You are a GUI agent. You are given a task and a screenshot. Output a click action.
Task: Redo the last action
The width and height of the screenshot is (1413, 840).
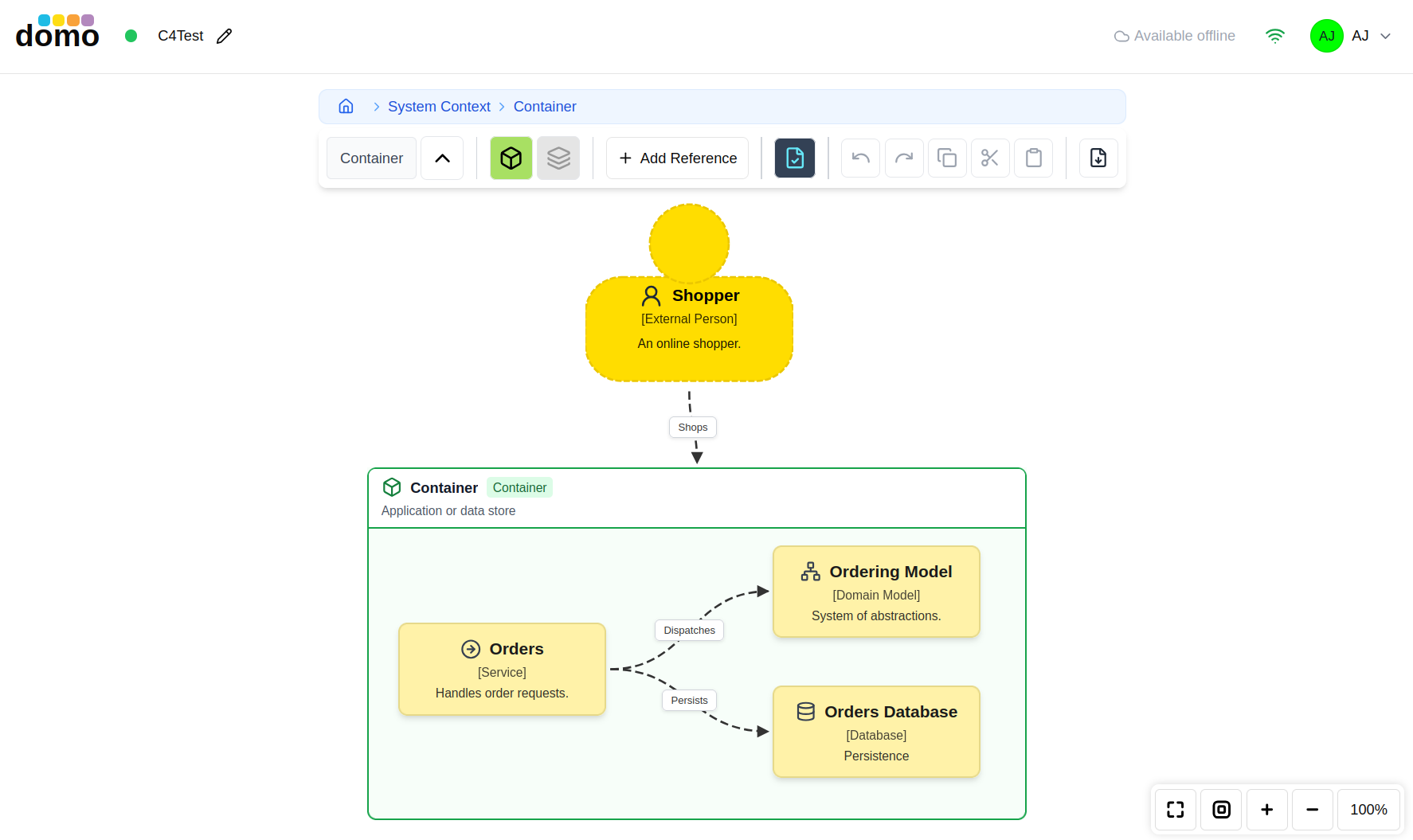904,158
